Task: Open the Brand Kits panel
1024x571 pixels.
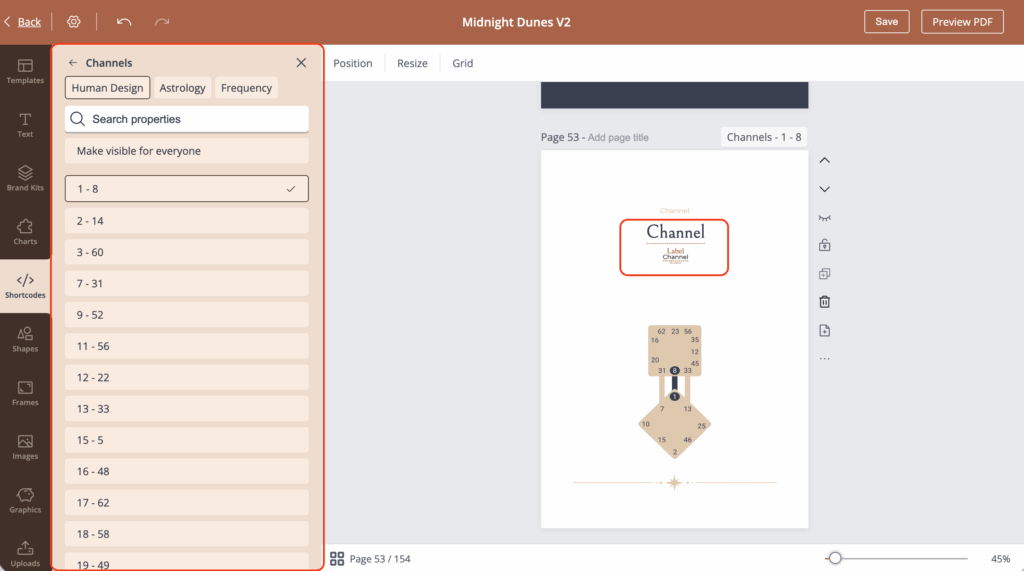Action: pos(25,178)
